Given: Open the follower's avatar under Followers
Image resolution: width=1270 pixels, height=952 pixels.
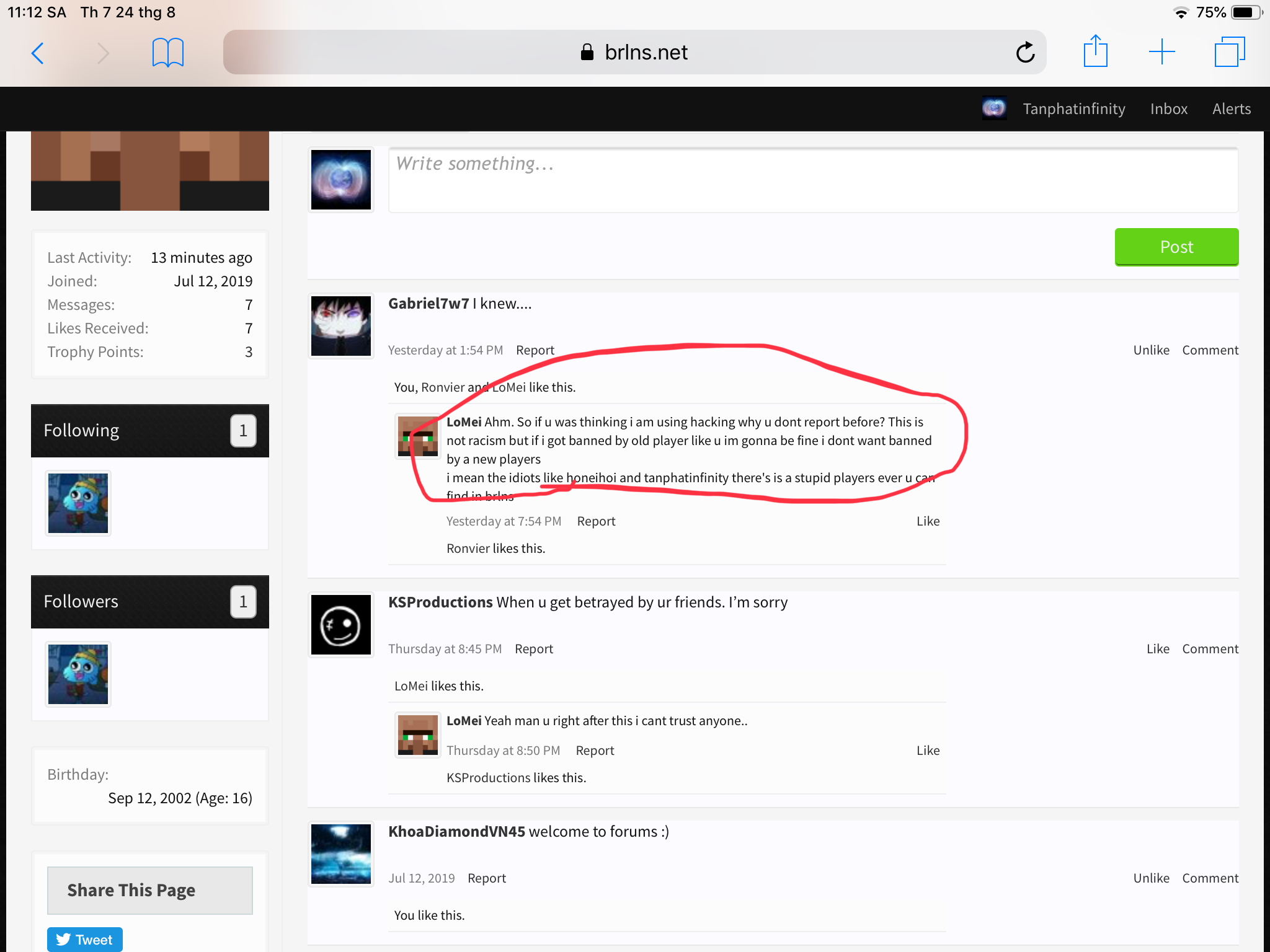Looking at the screenshot, I should 78,674.
